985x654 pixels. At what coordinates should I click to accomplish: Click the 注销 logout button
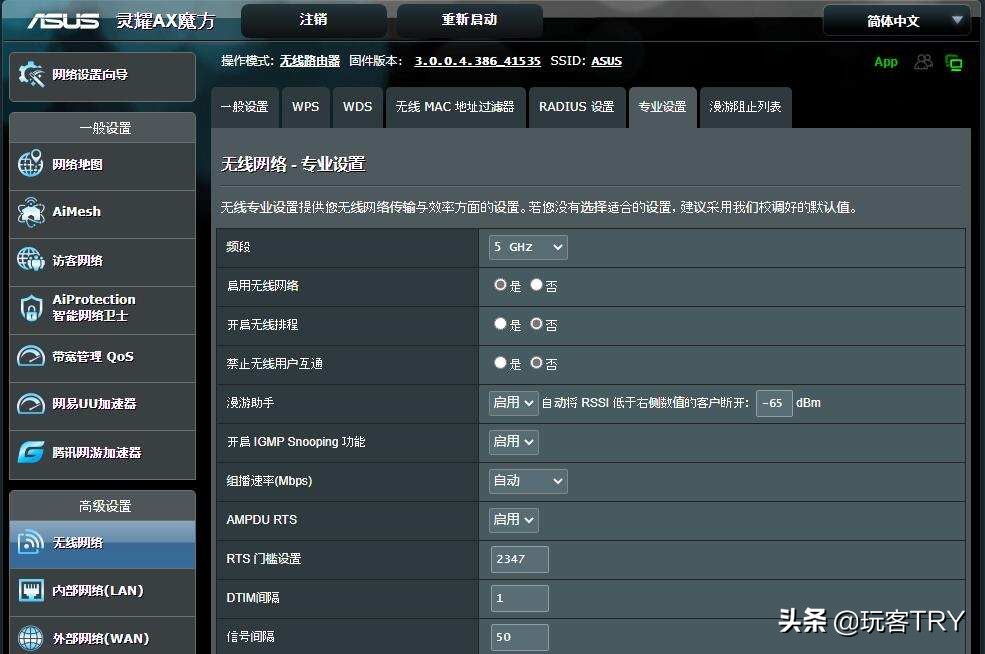click(313, 20)
